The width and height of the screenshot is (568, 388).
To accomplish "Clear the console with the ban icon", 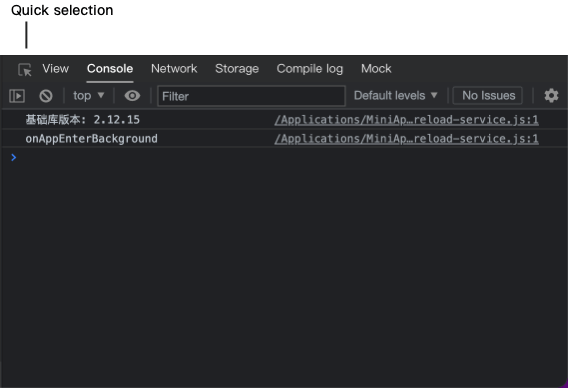I will tap(46, 96).
